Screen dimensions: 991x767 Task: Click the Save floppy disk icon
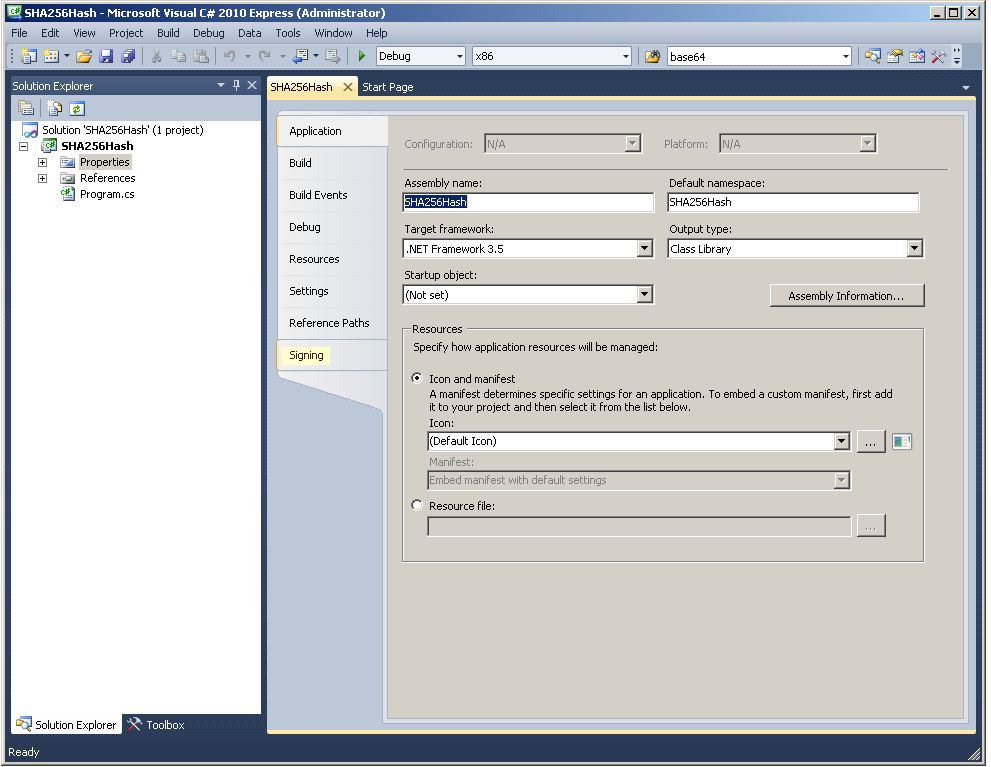click(x=106, y=57)
